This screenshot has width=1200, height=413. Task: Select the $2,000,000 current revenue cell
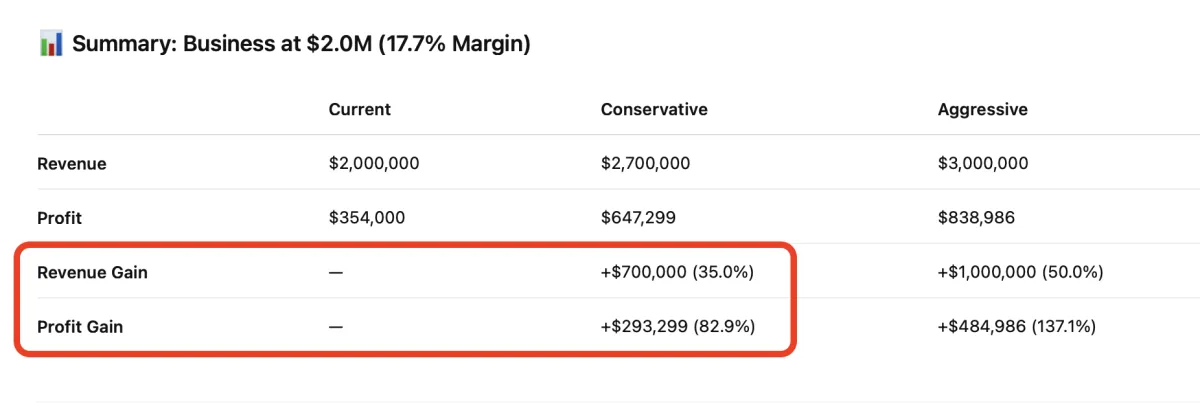[374, 163]
